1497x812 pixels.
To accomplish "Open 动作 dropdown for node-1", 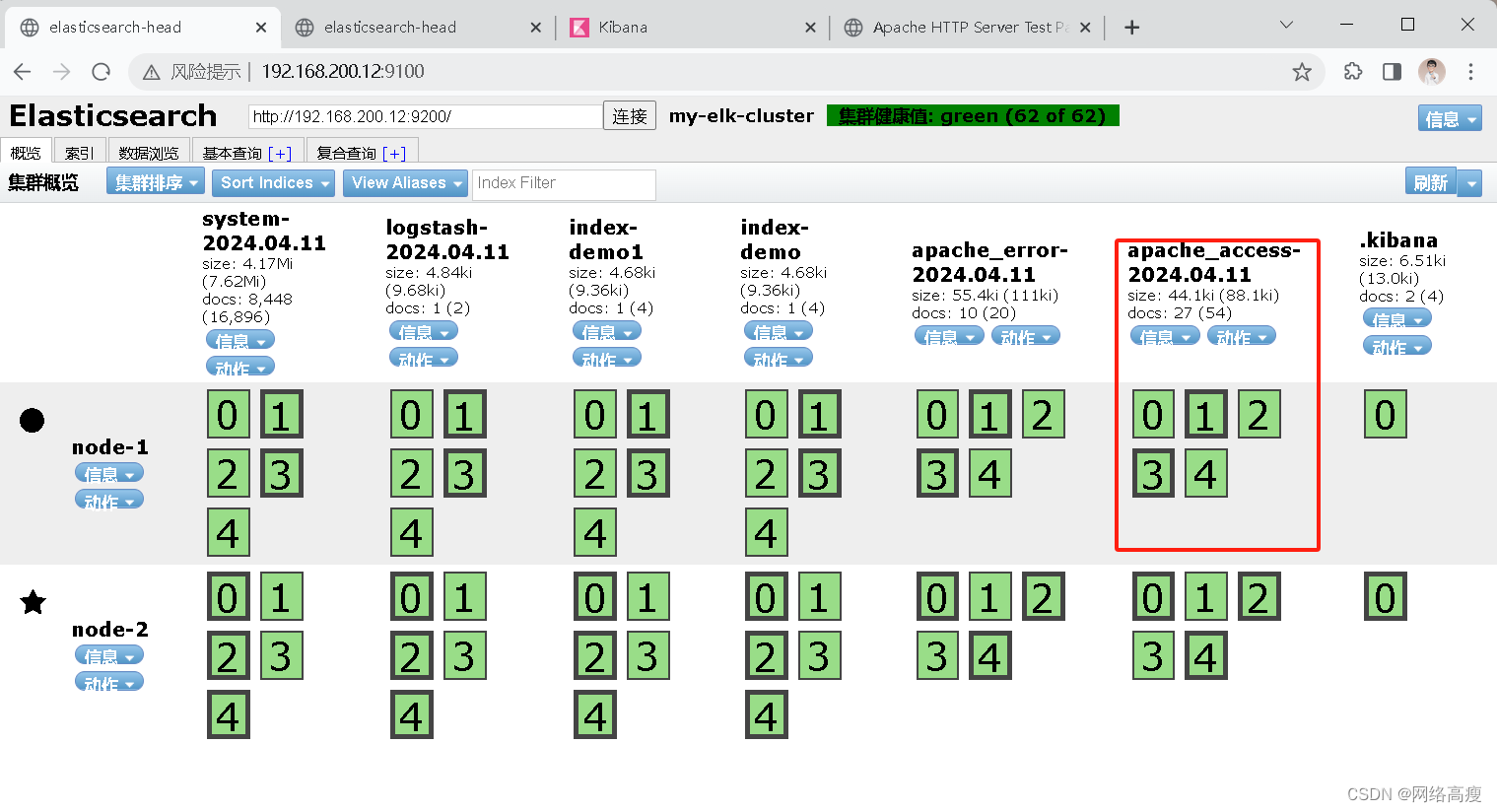I will [109, 500].
